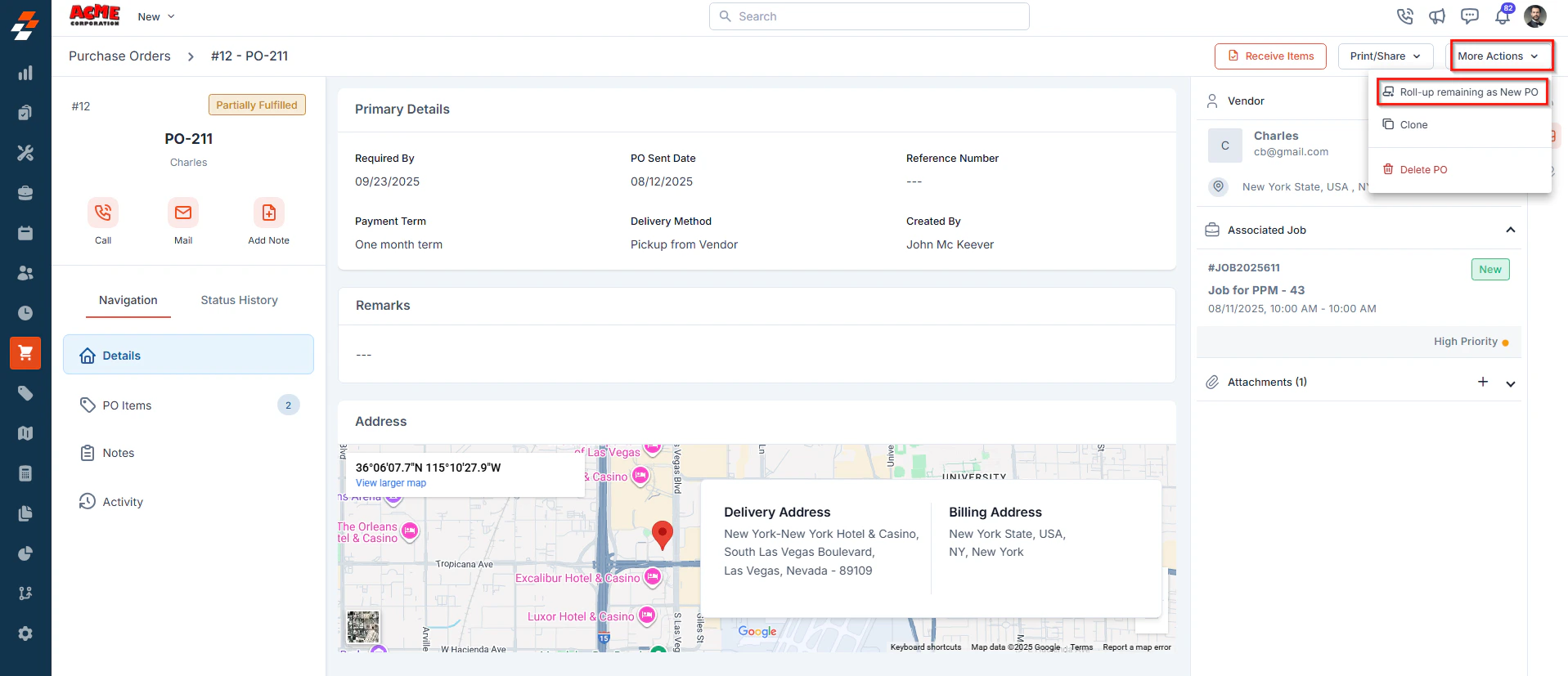Open the map Terms link
Screen dimensions: 1568x676
click(x=1081, y=647)
